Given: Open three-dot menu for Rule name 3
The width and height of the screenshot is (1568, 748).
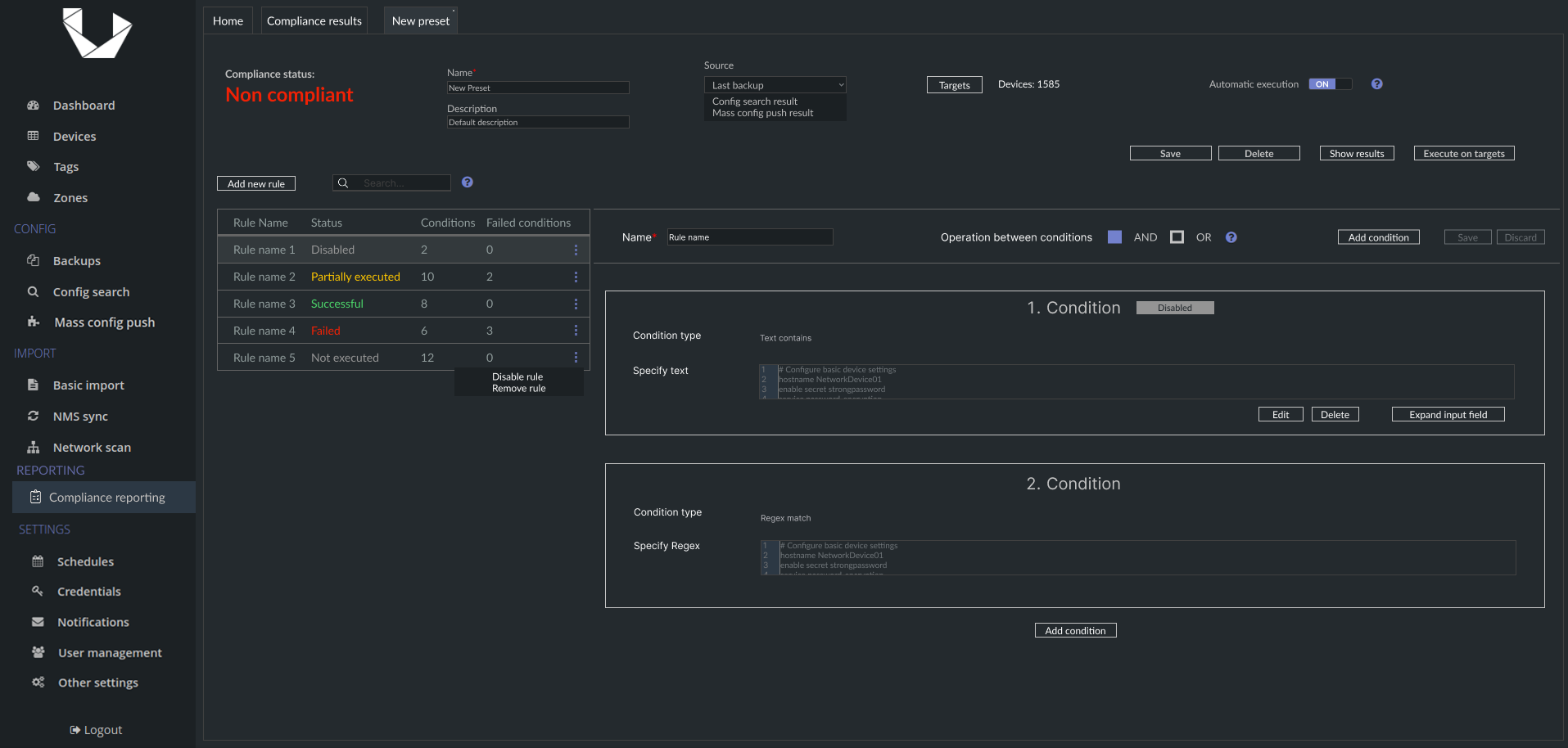Looking at the screenshot, I should tap(576, 304).
